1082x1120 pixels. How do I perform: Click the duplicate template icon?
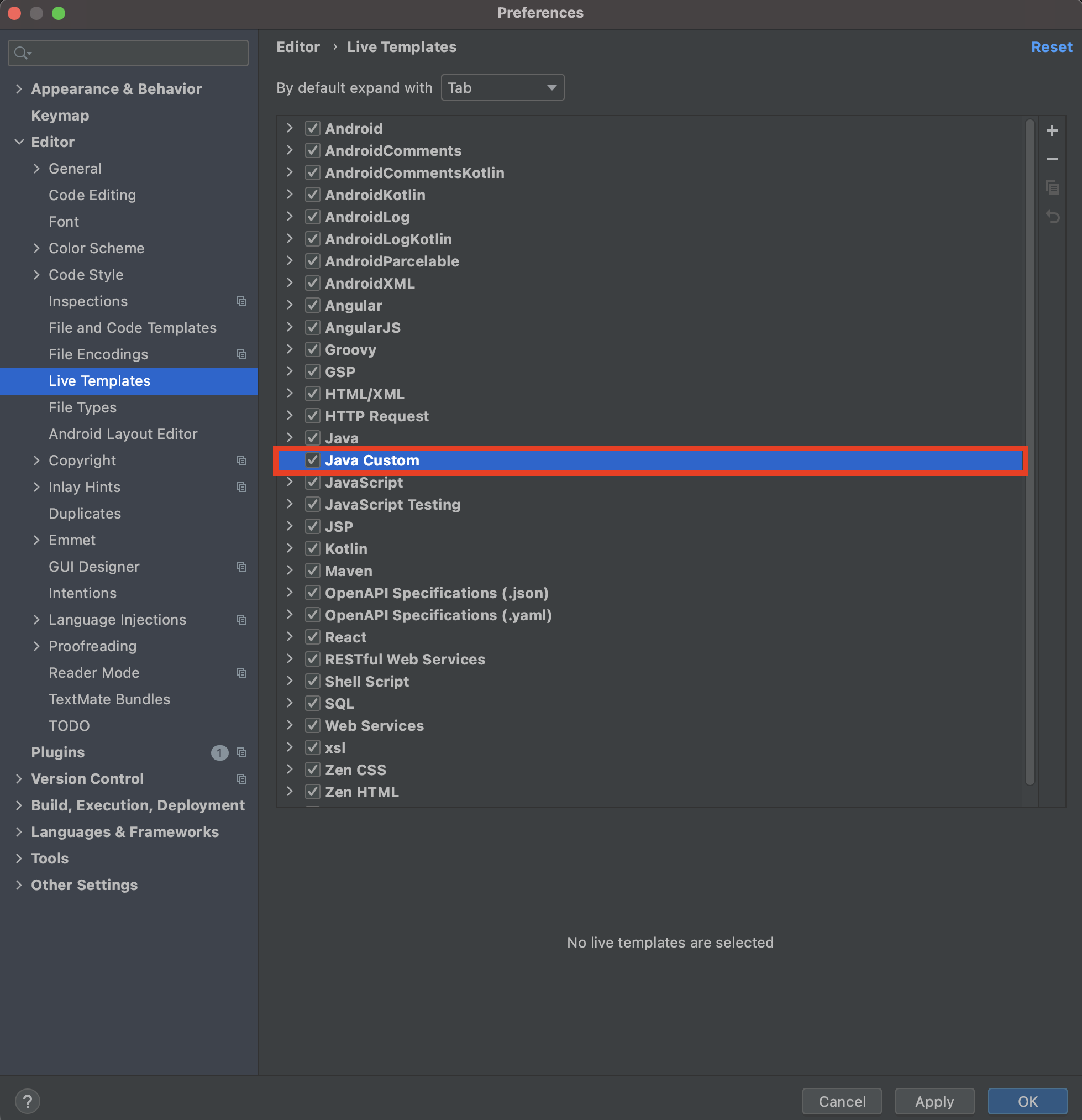click(1052, 187)
